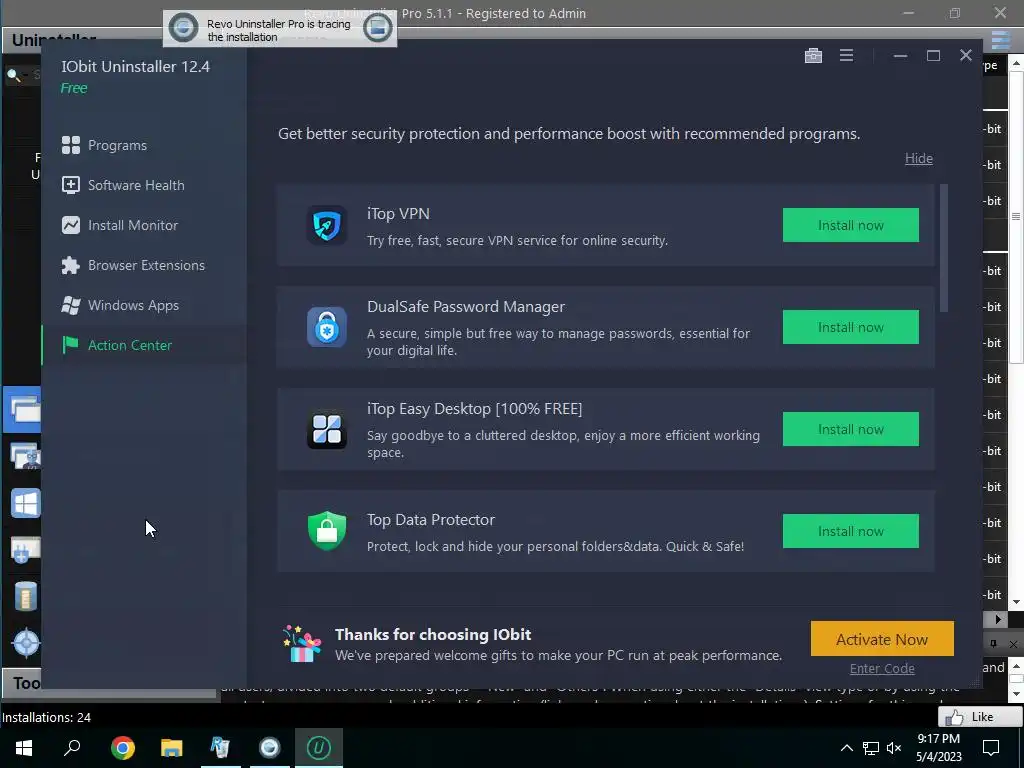Click the Revo panel close X icon
1024x768 pixels.
[x=1014, y=644]
